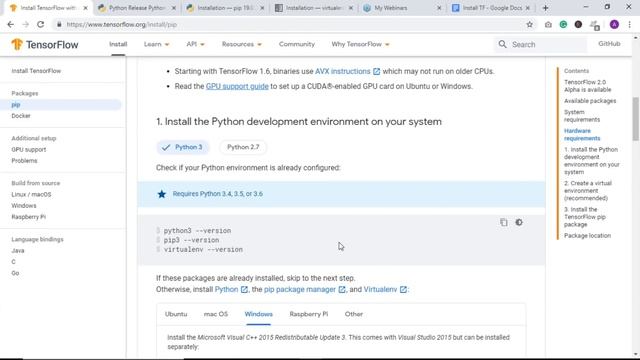Open the Community nav item

pyautogui.click(x=297, y=44)
